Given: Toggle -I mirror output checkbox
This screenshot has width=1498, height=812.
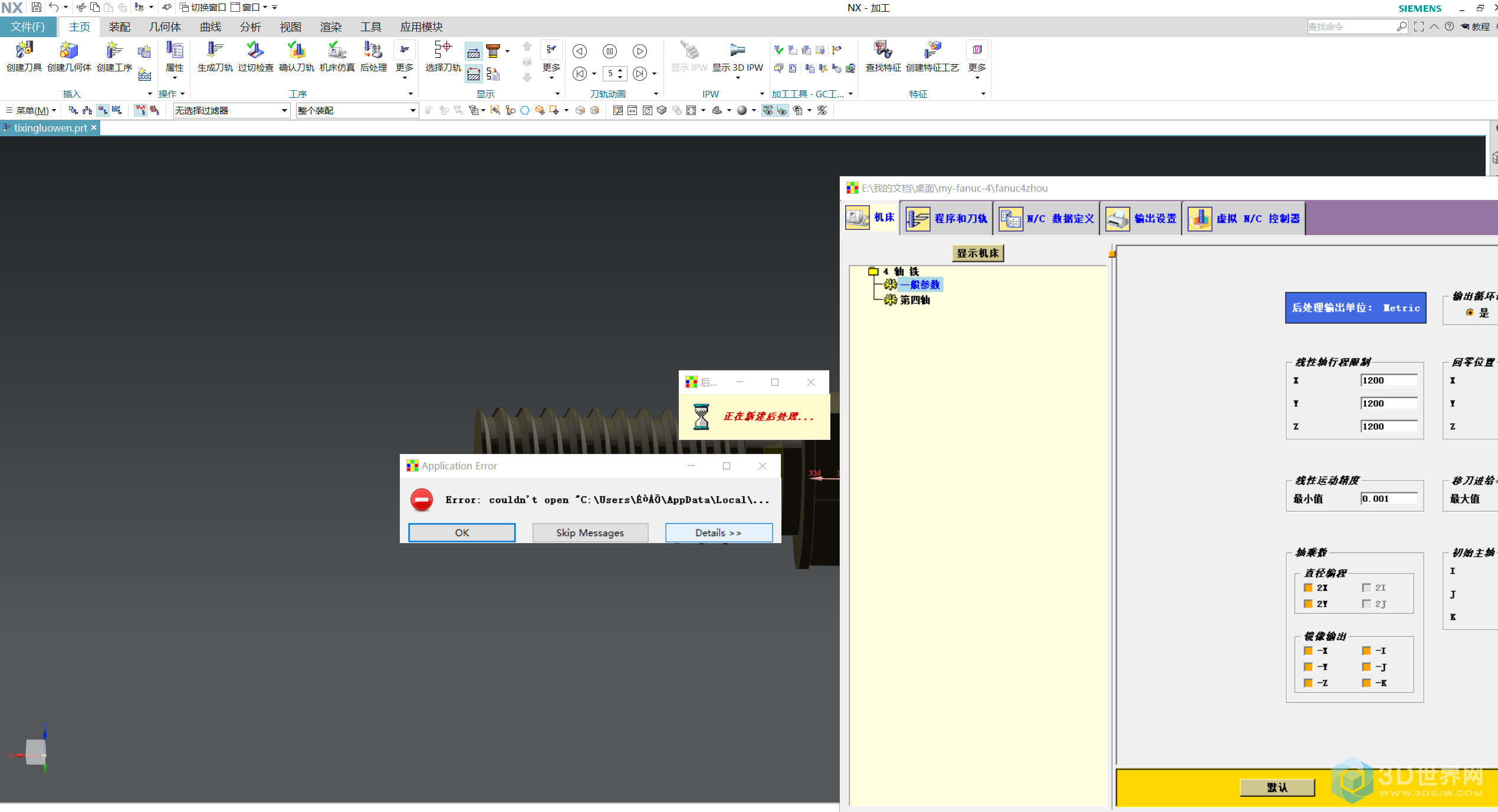Looking at the screenshot, I should (x=1366, y=651).
